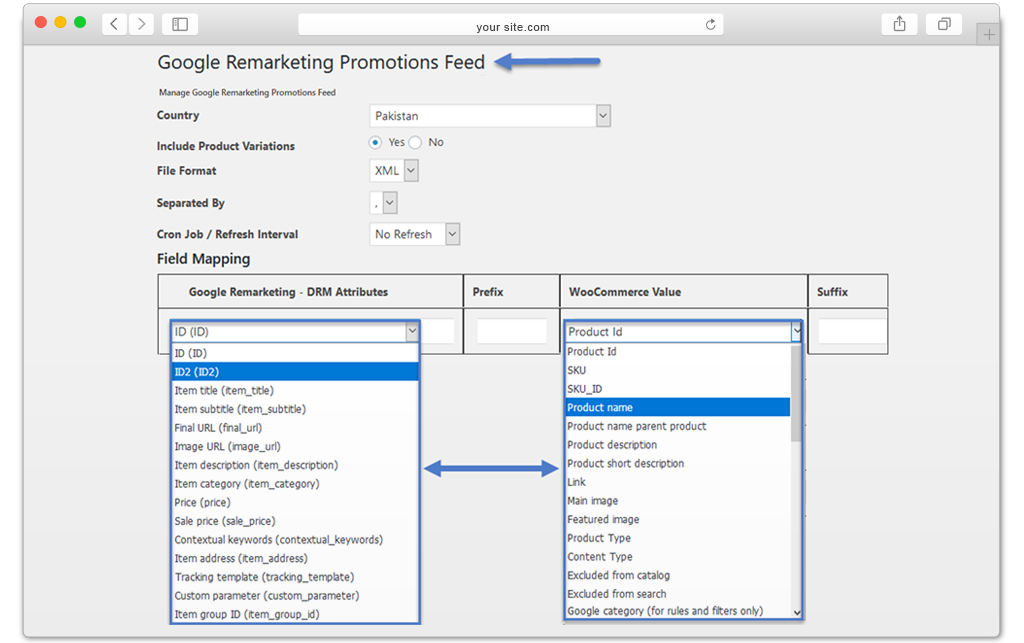Select No for Include Product Variations
This screenshot has height=643, width=1024.
click(415, 142)
